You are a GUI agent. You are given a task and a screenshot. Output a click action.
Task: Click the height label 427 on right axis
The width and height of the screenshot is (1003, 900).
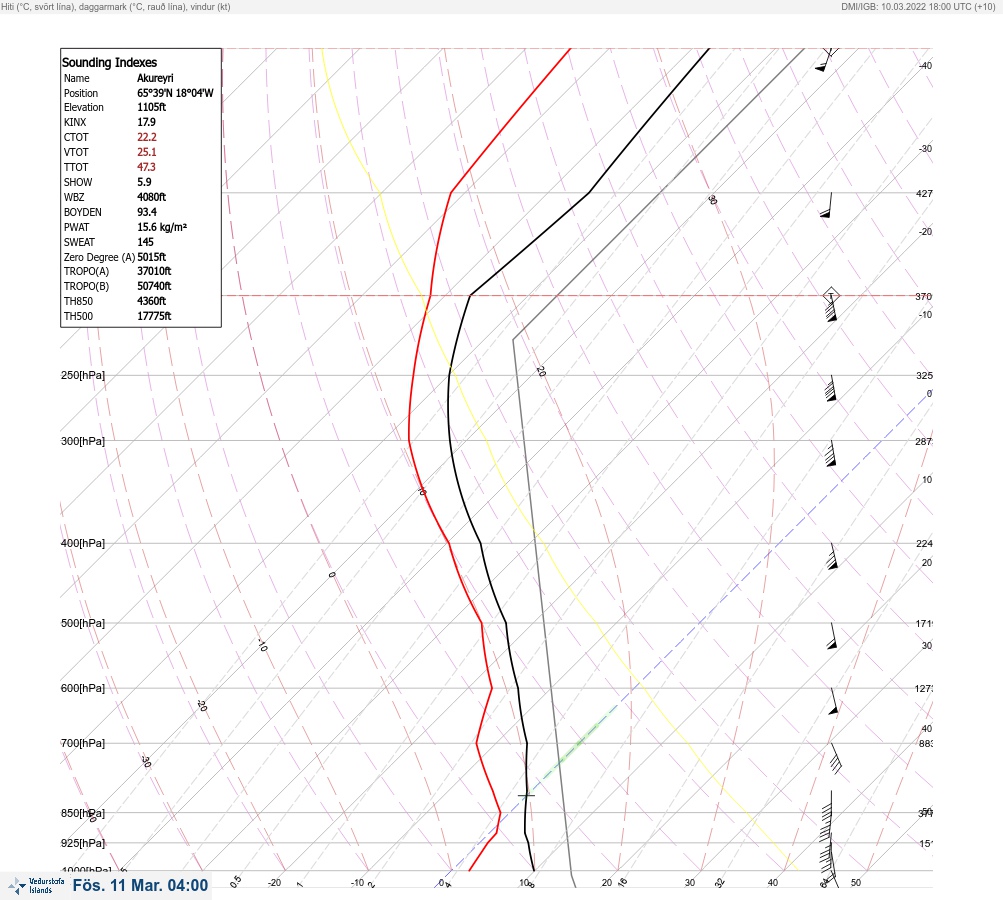pyautogui.click(x=924, y=194)
